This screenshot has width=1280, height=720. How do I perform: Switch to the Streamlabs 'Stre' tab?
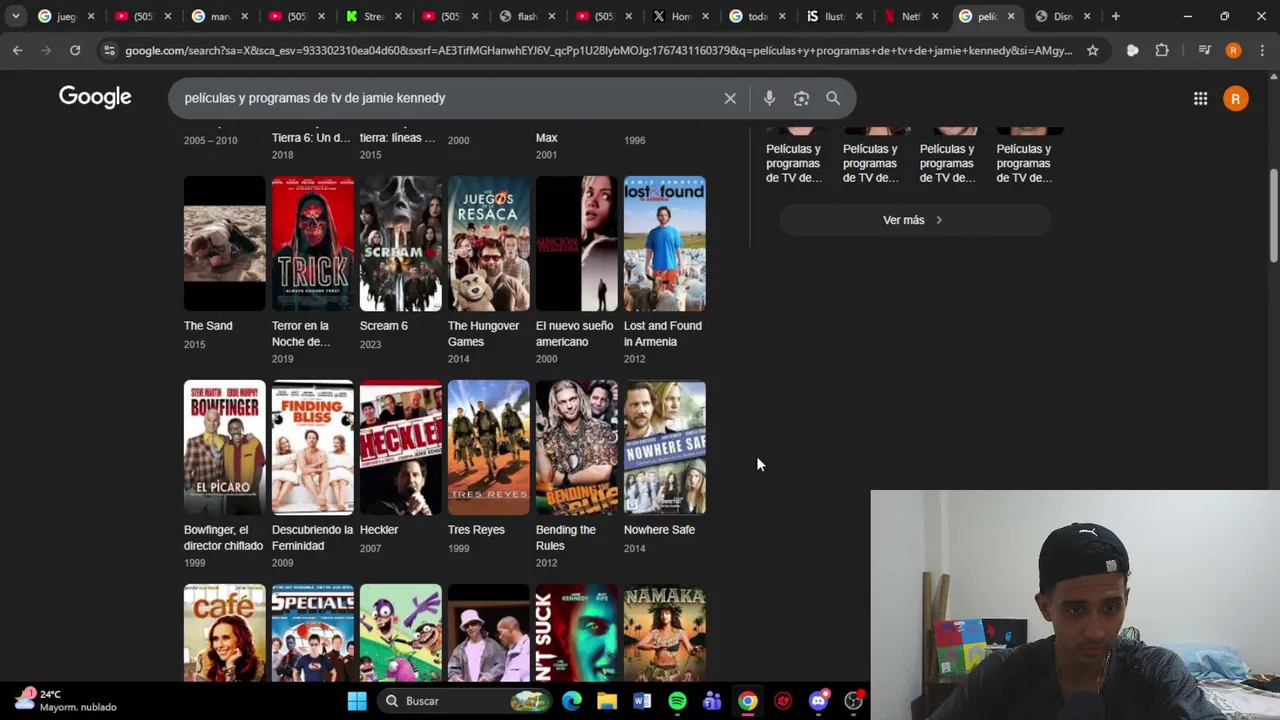click(x=373, y=16)
